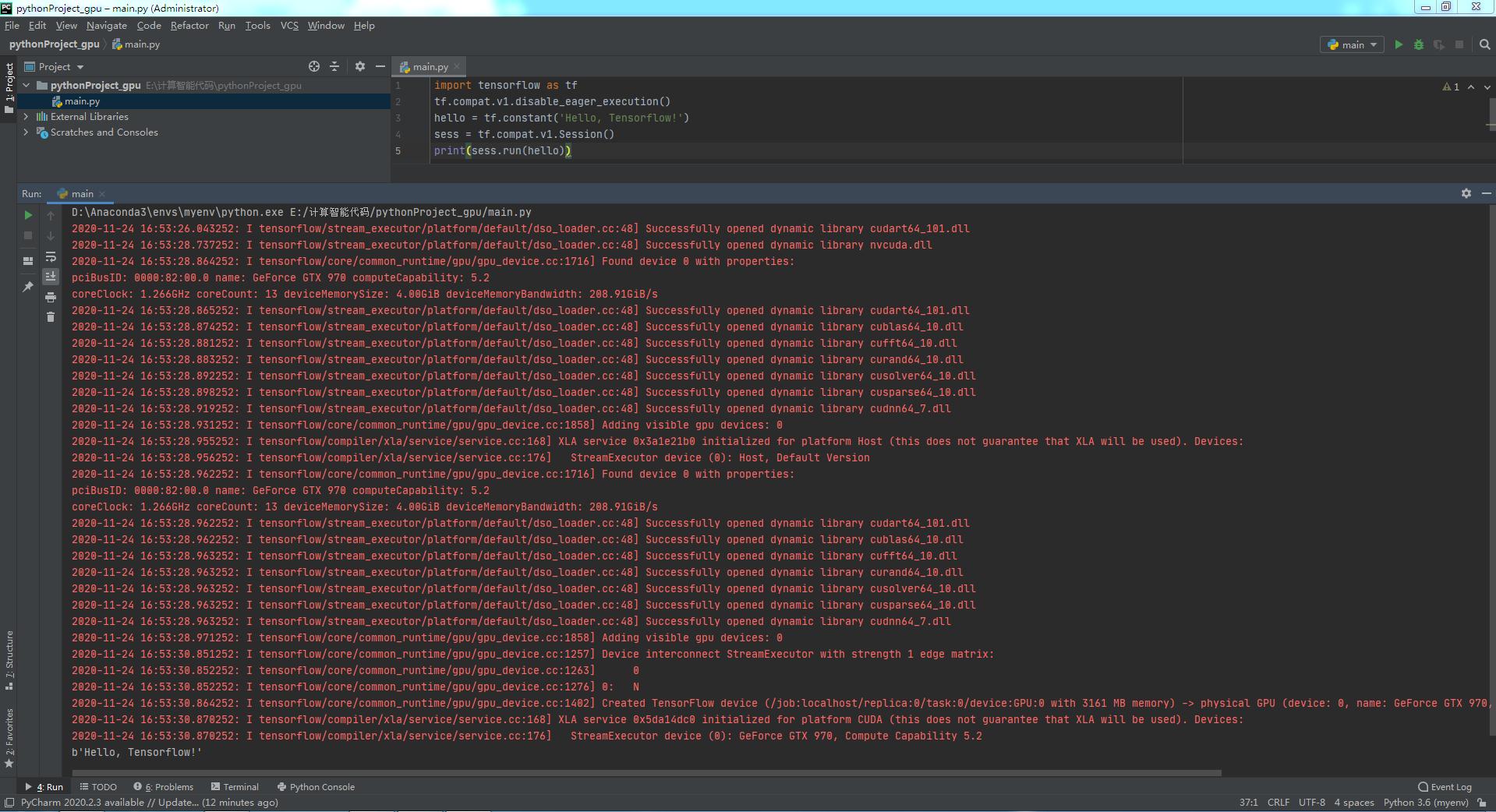This screenshot has height=812, width=1496.
Task: Click PyCharm 2020.2.3 available update notice
Action: [x=149, y=803]
